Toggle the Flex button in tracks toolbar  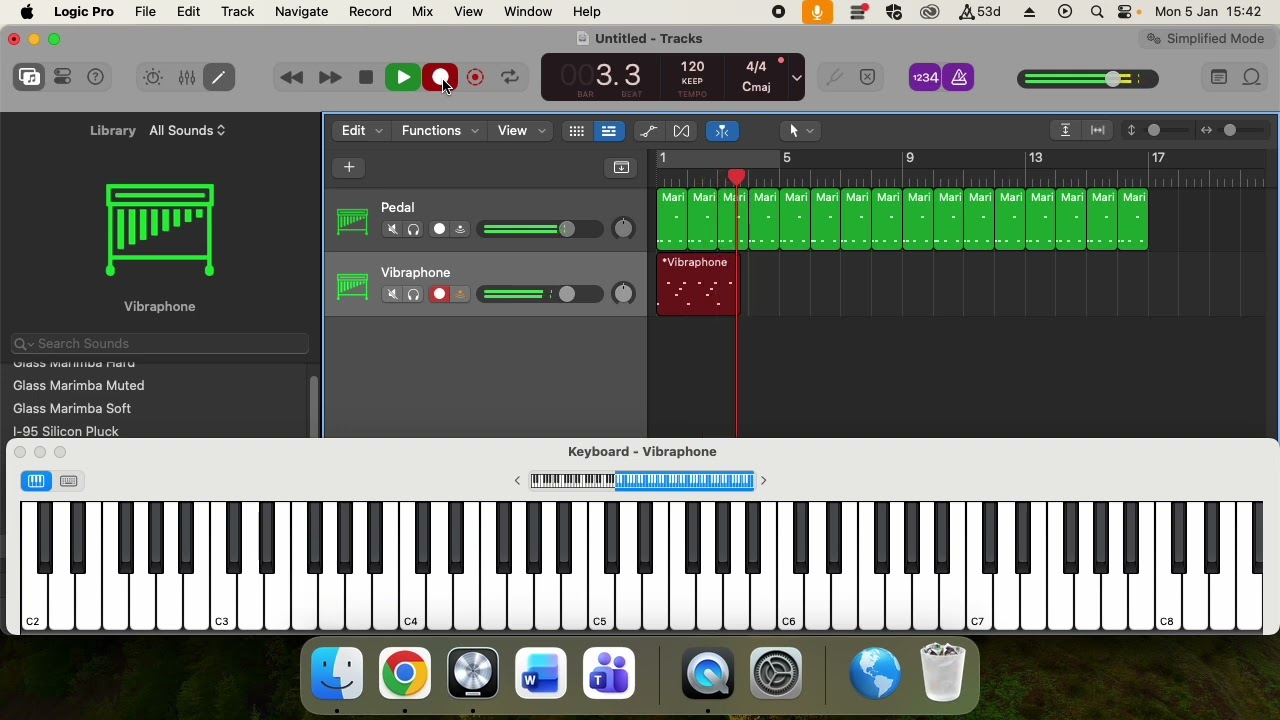(681, 131)
